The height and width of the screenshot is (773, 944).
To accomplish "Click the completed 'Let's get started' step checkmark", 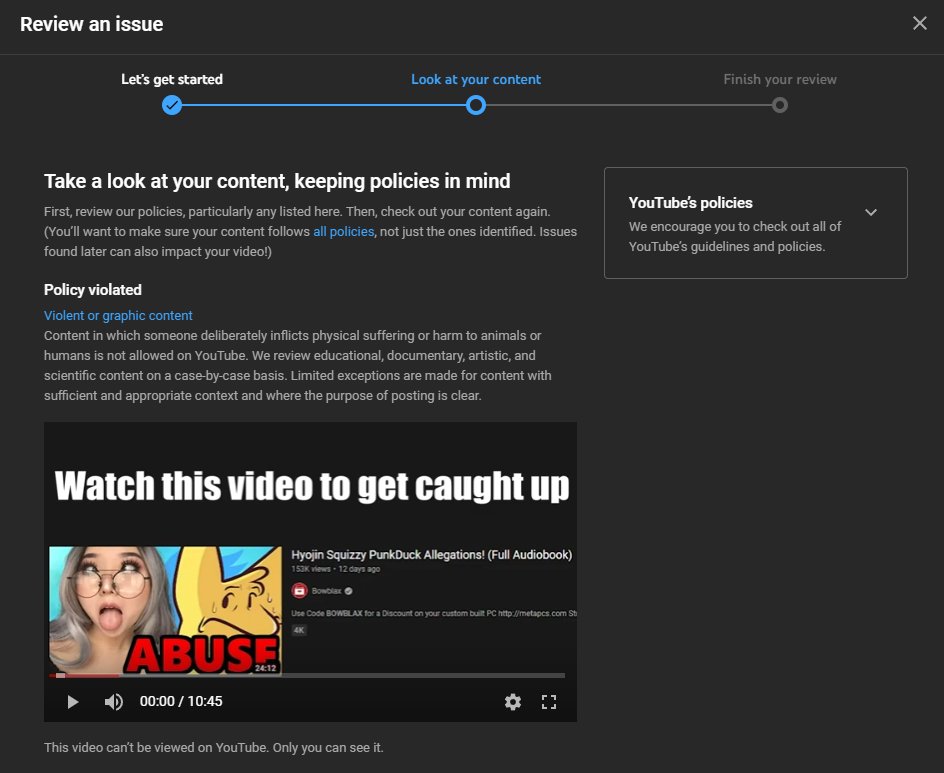I will point(172,105).
